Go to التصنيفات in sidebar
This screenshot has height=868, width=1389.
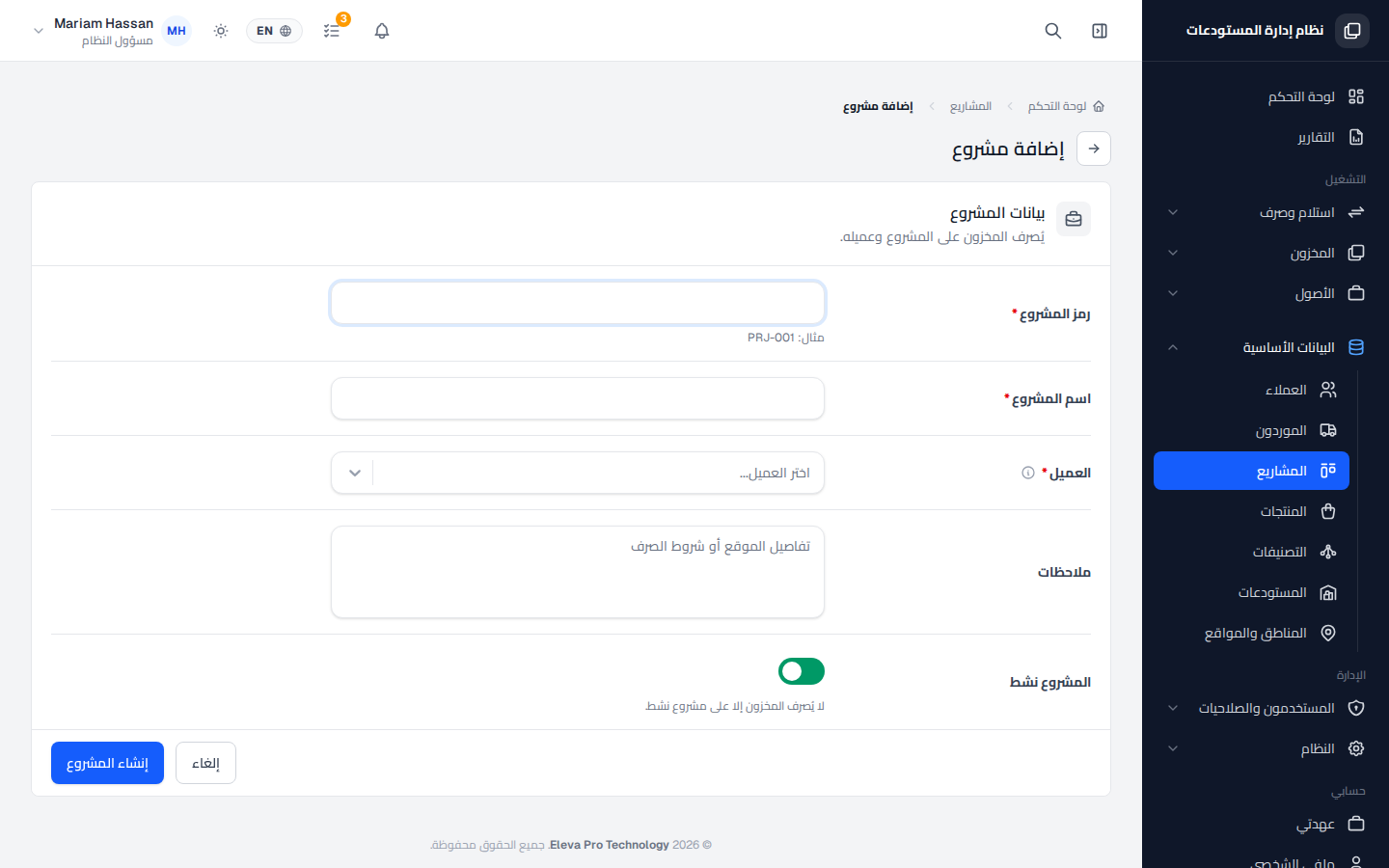point(1252,552)
